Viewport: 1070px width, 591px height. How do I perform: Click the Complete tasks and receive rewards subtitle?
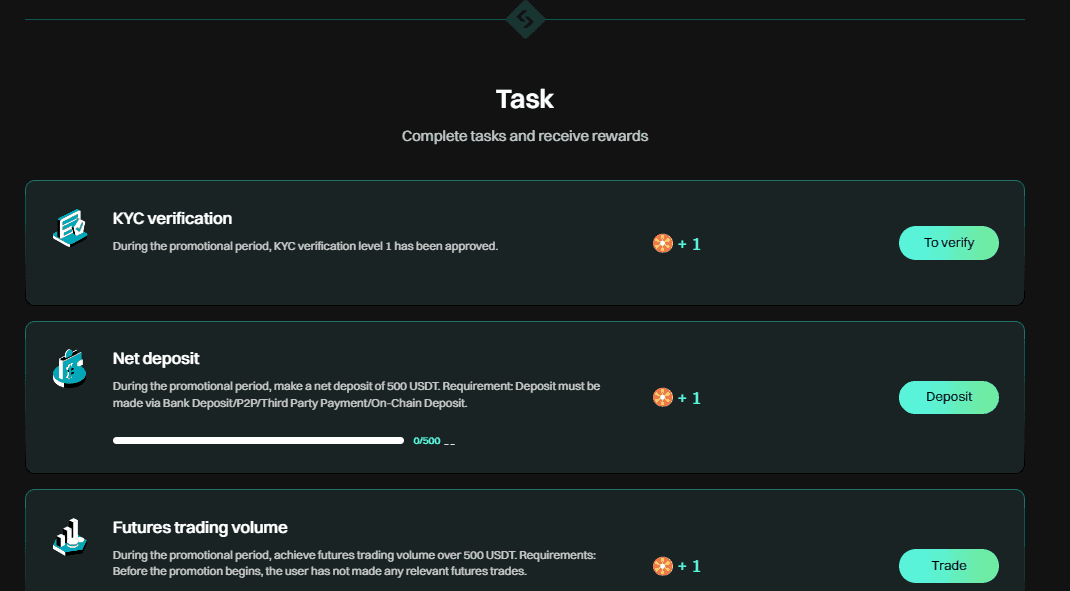point(525,136)
